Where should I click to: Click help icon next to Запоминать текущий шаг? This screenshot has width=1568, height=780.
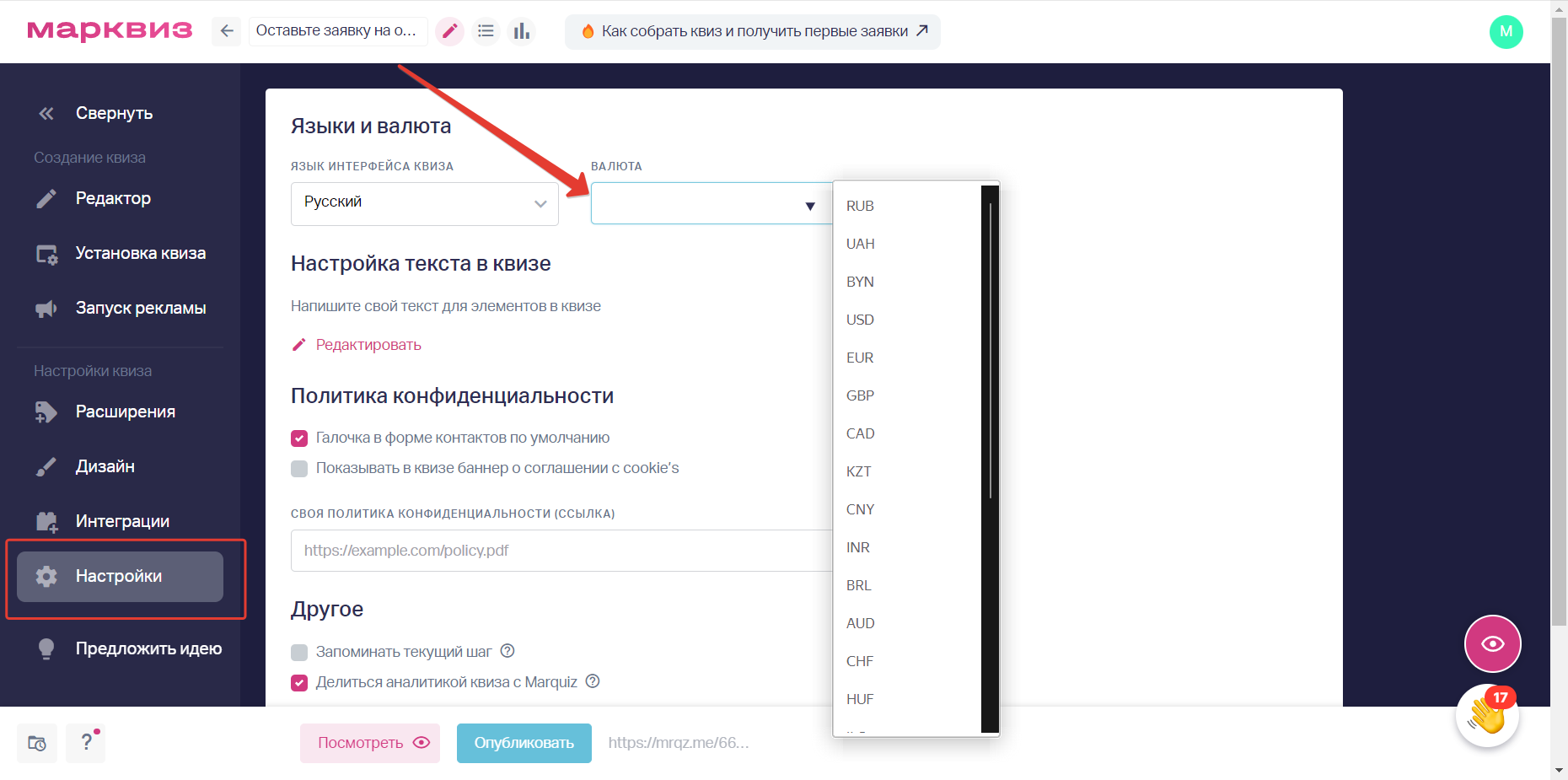(507, 651)
